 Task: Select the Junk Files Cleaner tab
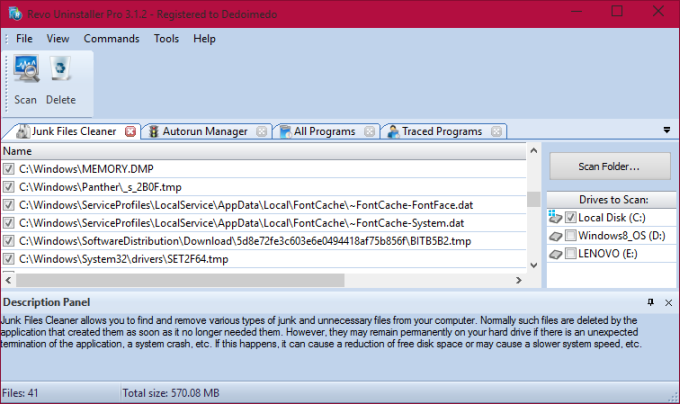click(73, 131)
